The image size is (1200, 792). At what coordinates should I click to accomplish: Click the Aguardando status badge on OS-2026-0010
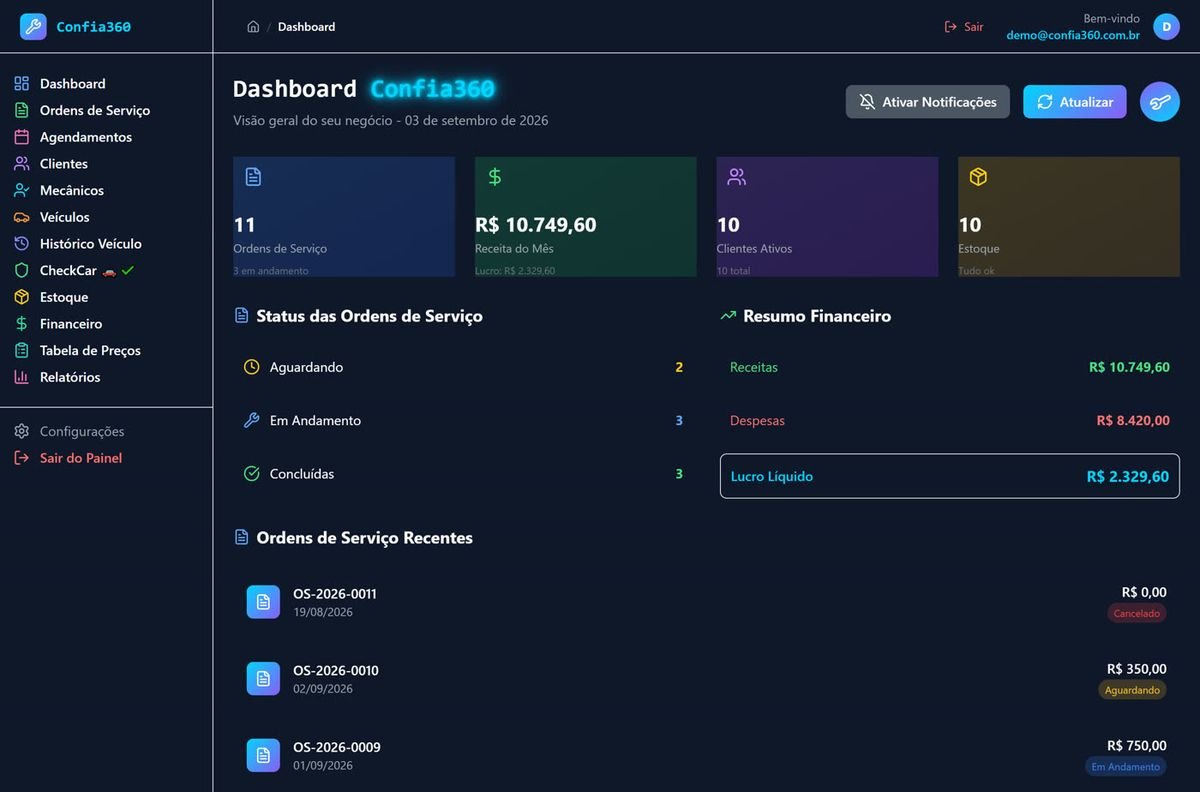1133,690
